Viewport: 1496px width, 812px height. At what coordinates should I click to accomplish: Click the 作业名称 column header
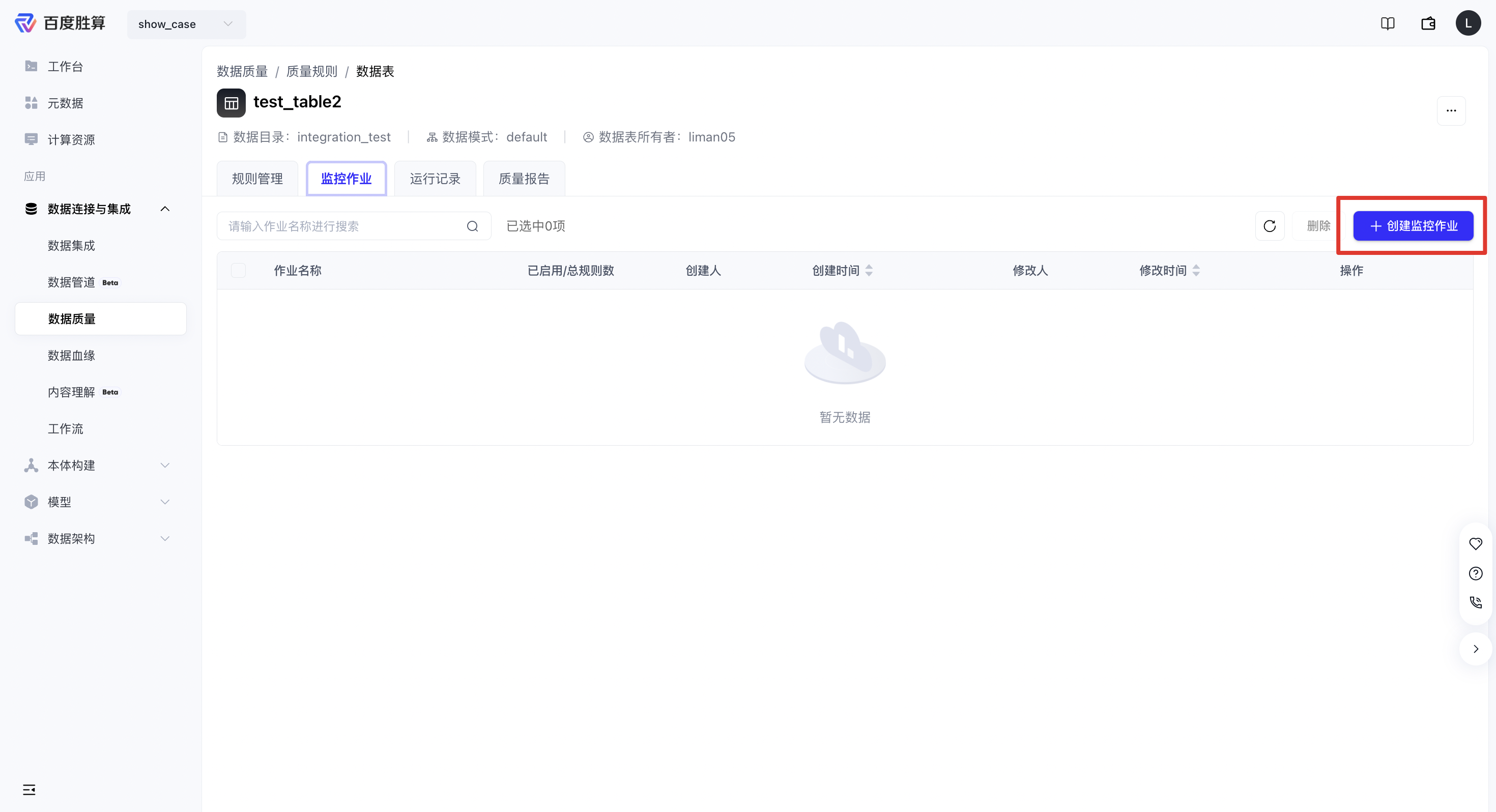click(297, 271)
